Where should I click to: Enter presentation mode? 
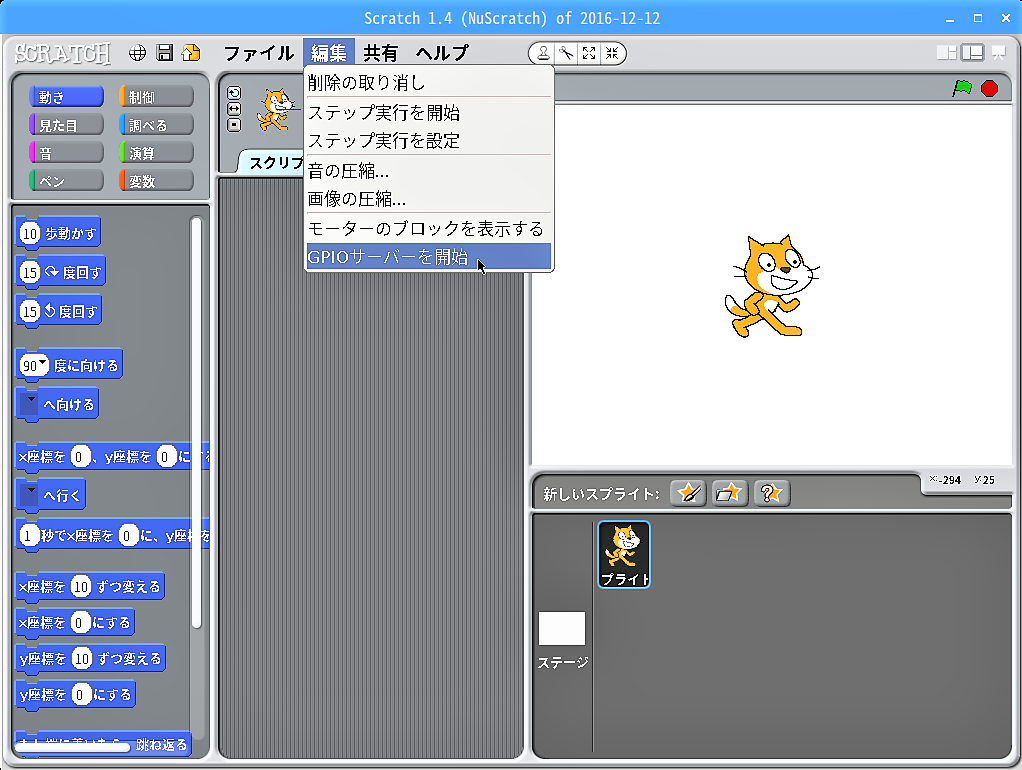click(999, 53)
